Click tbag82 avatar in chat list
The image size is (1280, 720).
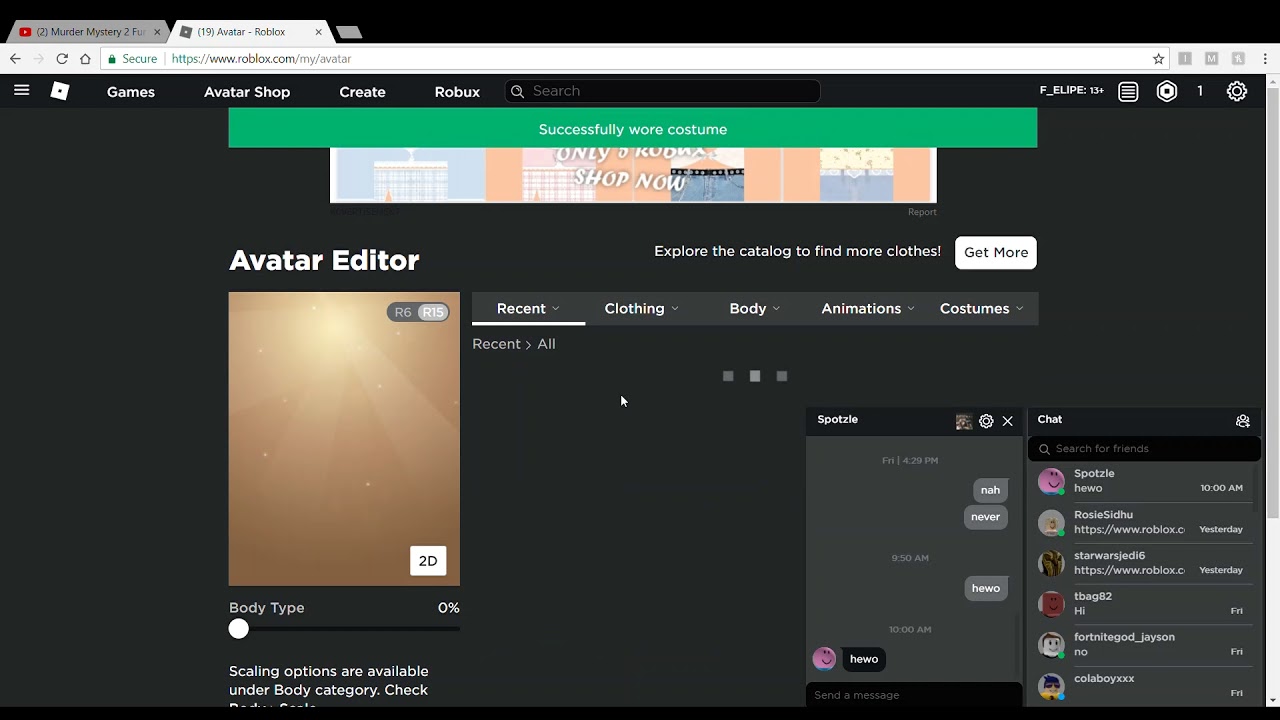click(1051, 604)
